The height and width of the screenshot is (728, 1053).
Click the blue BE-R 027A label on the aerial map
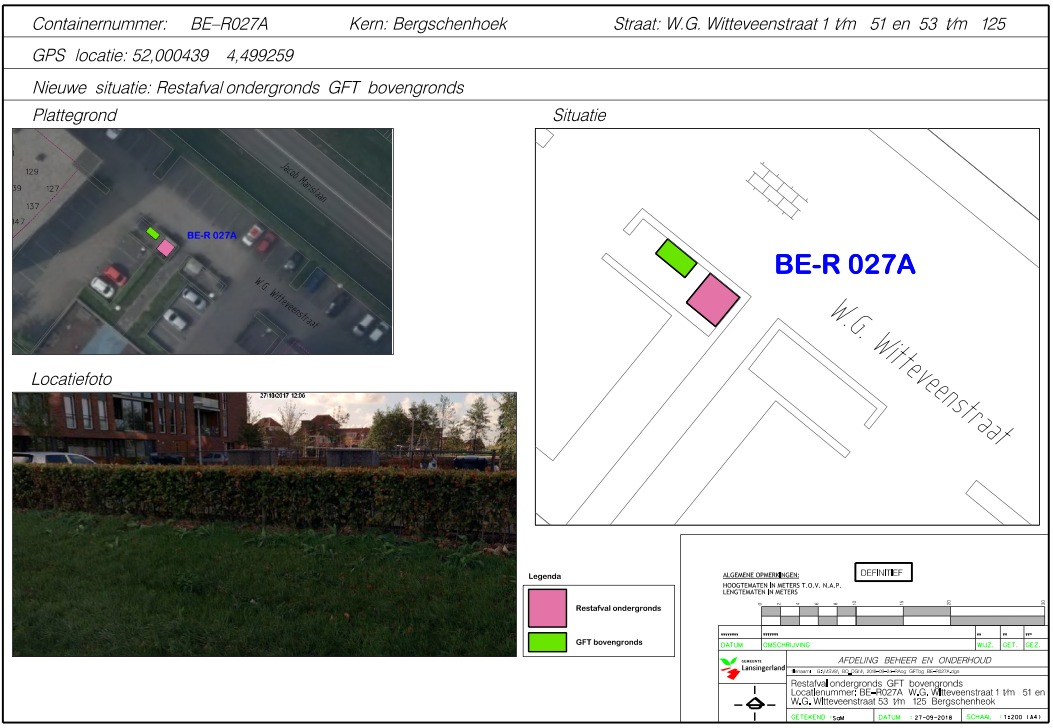(212, 236)
